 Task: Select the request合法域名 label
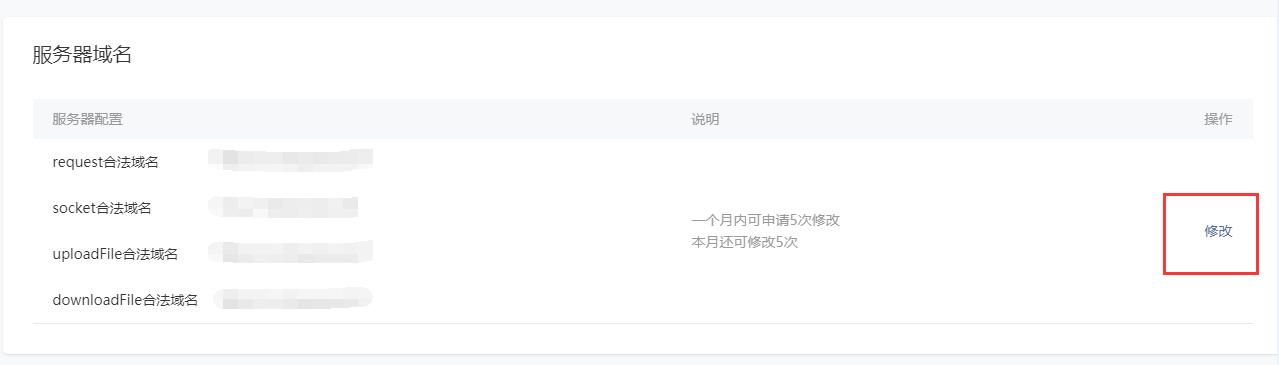(105, 162)
